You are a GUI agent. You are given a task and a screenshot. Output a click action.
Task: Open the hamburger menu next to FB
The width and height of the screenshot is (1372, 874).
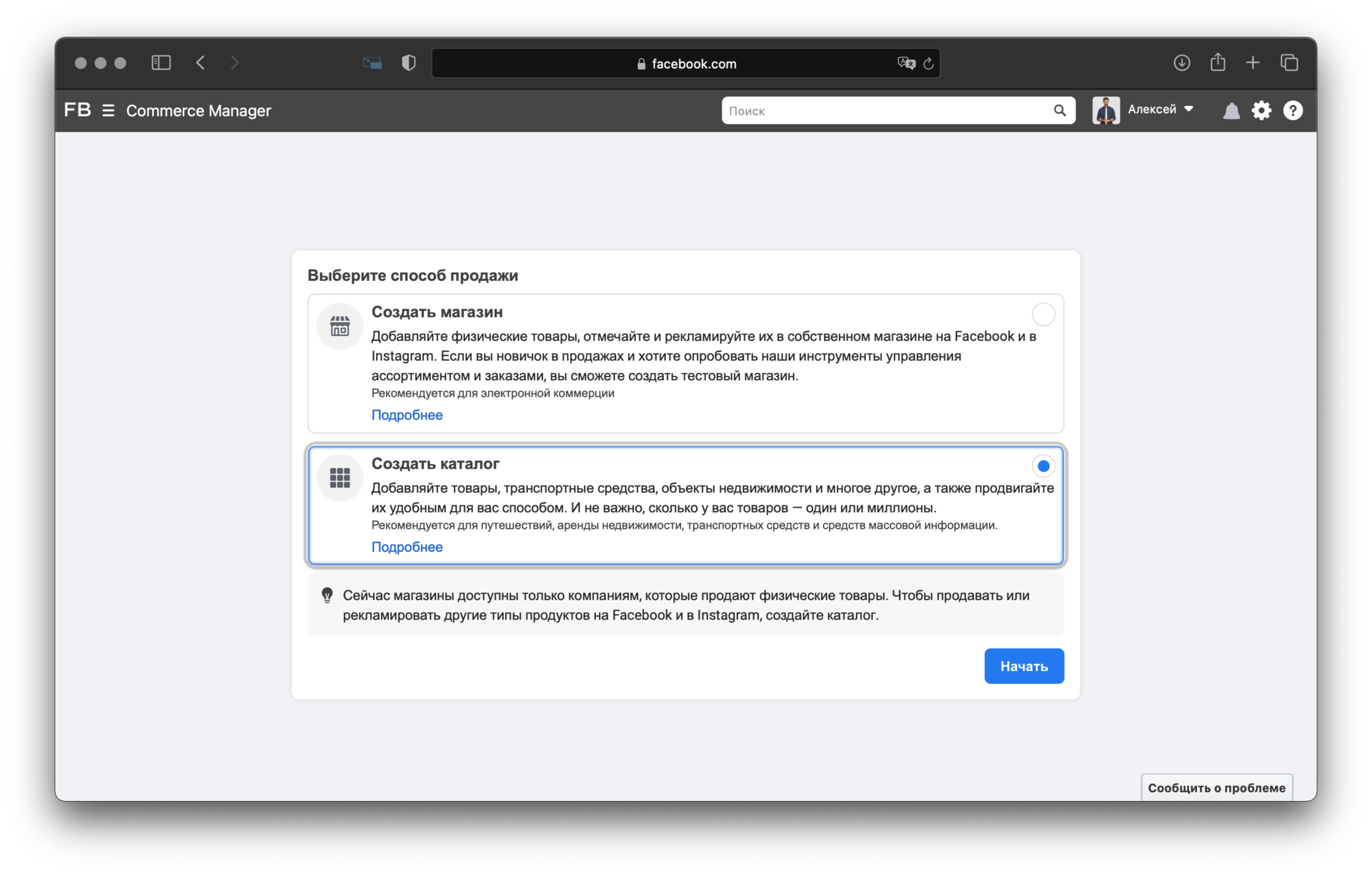coord(109,111)
